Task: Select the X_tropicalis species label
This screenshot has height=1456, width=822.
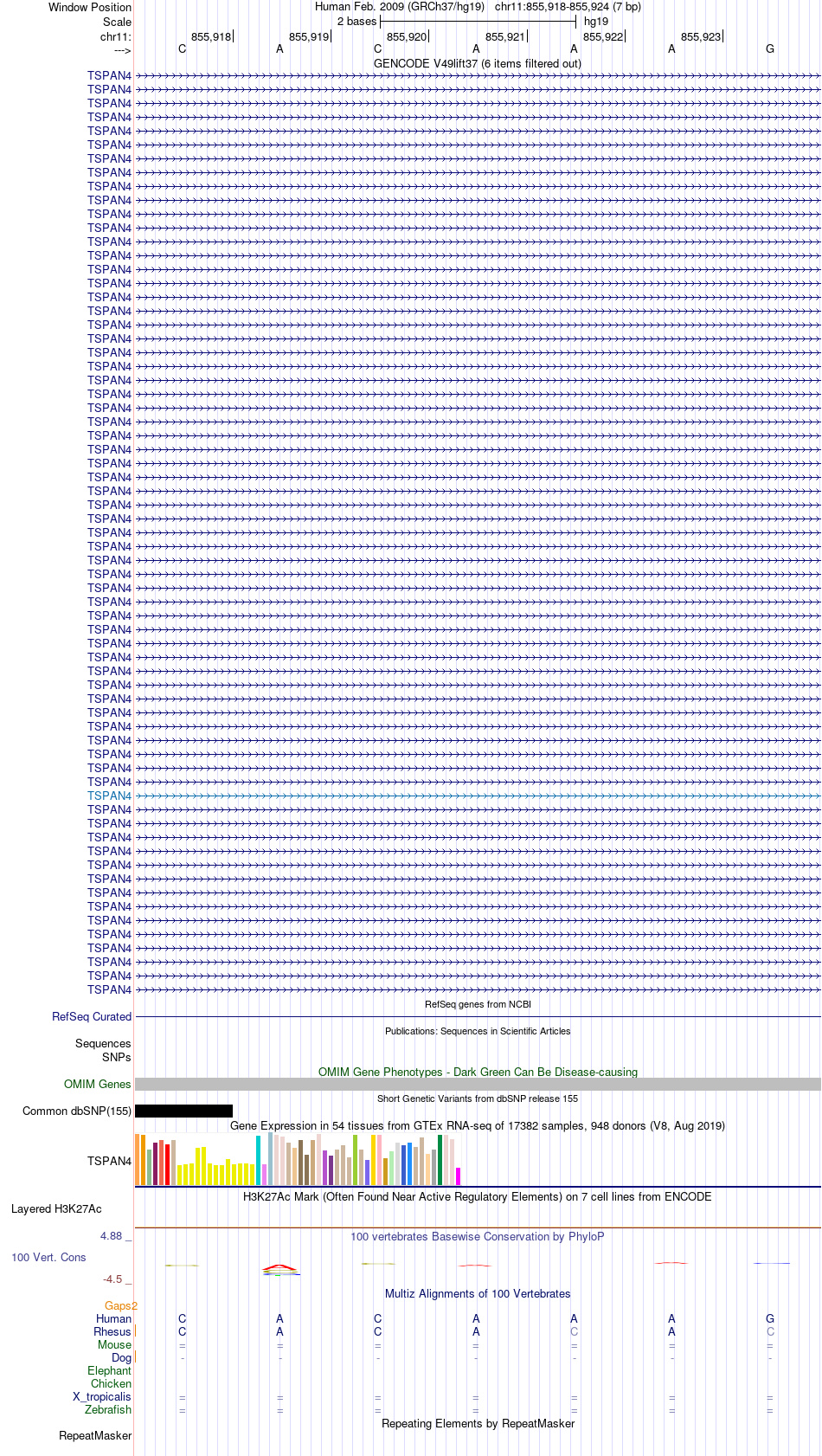Action: click(x=102, y=1396)
